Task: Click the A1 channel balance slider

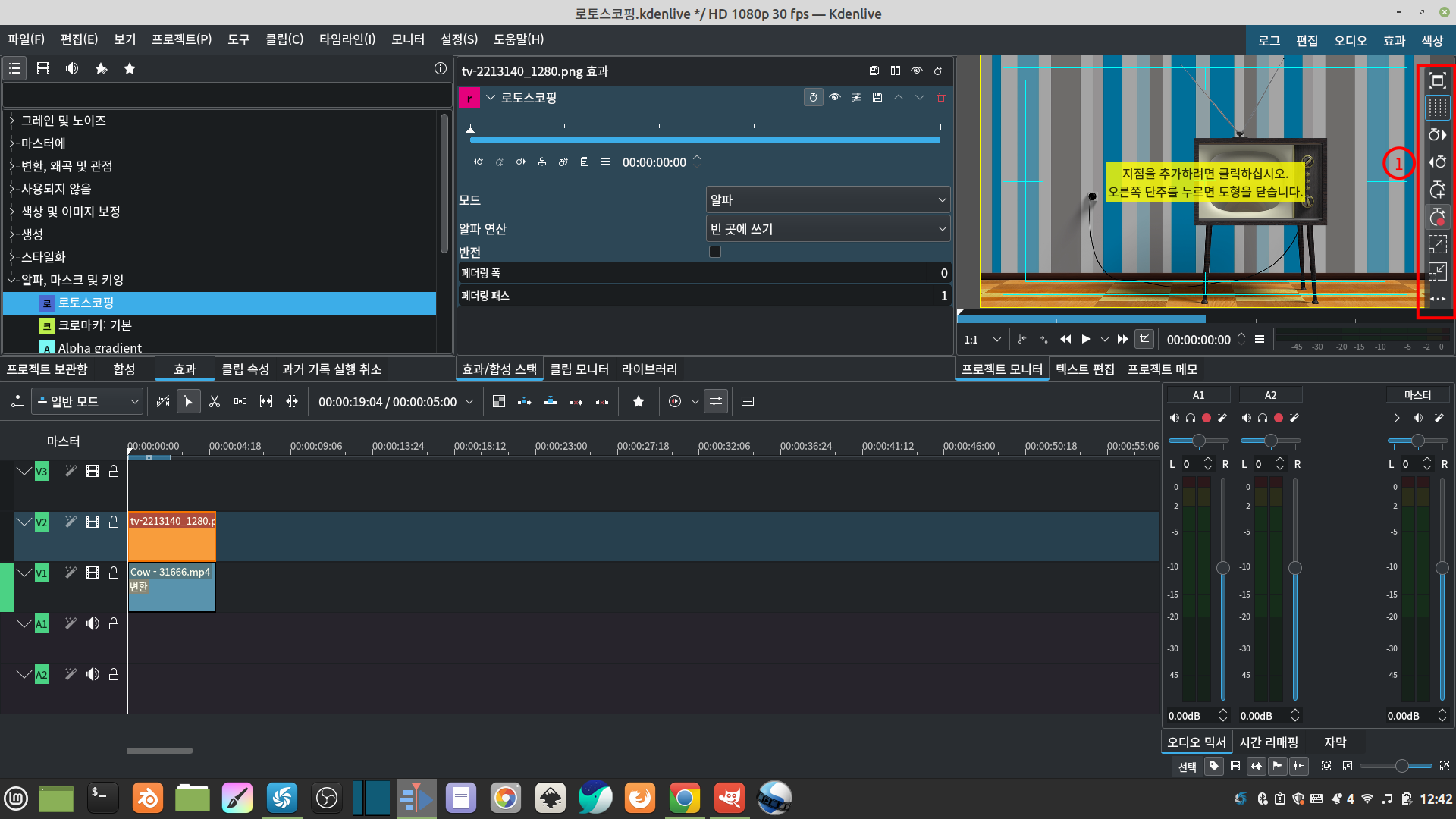Action: pyautogui.click(x=1198, y=441)
